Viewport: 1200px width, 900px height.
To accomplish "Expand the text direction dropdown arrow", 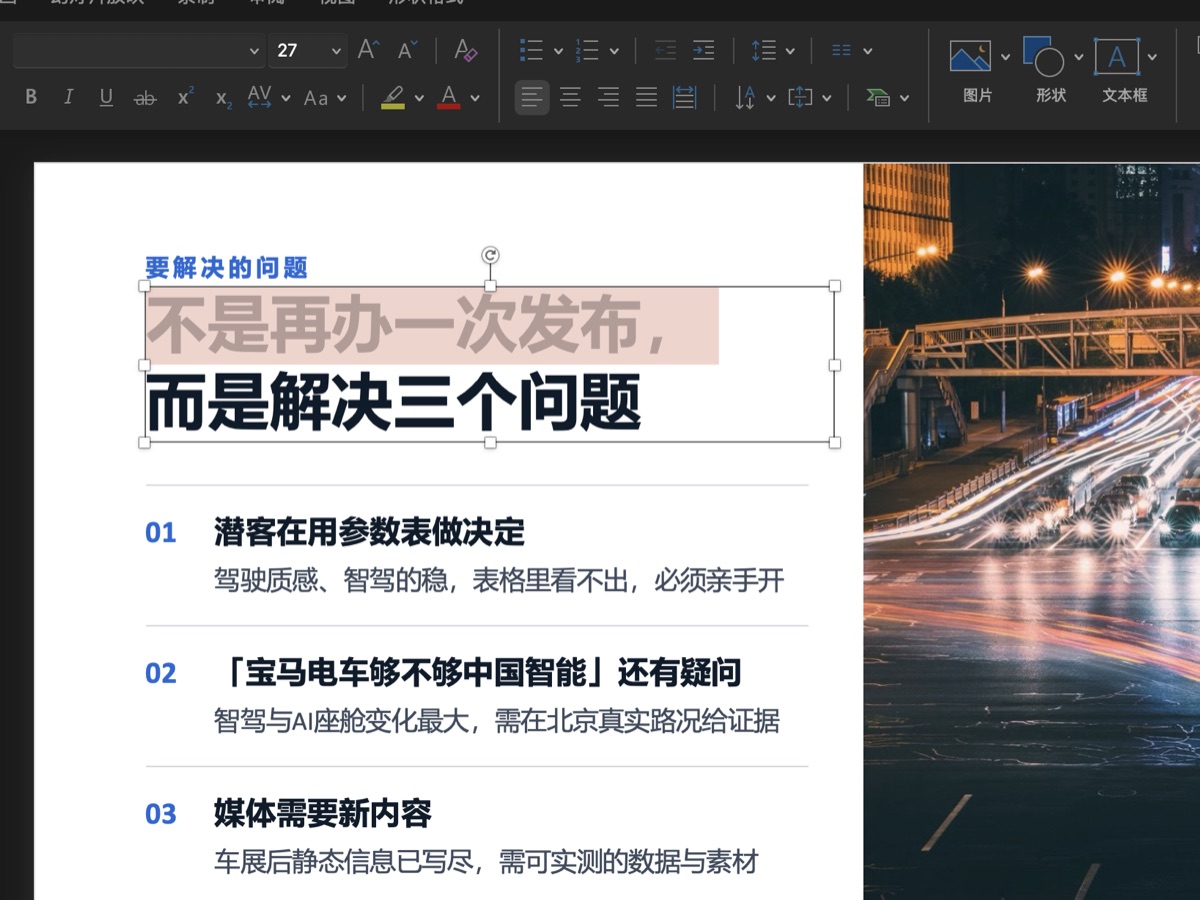I will [771, 98].
